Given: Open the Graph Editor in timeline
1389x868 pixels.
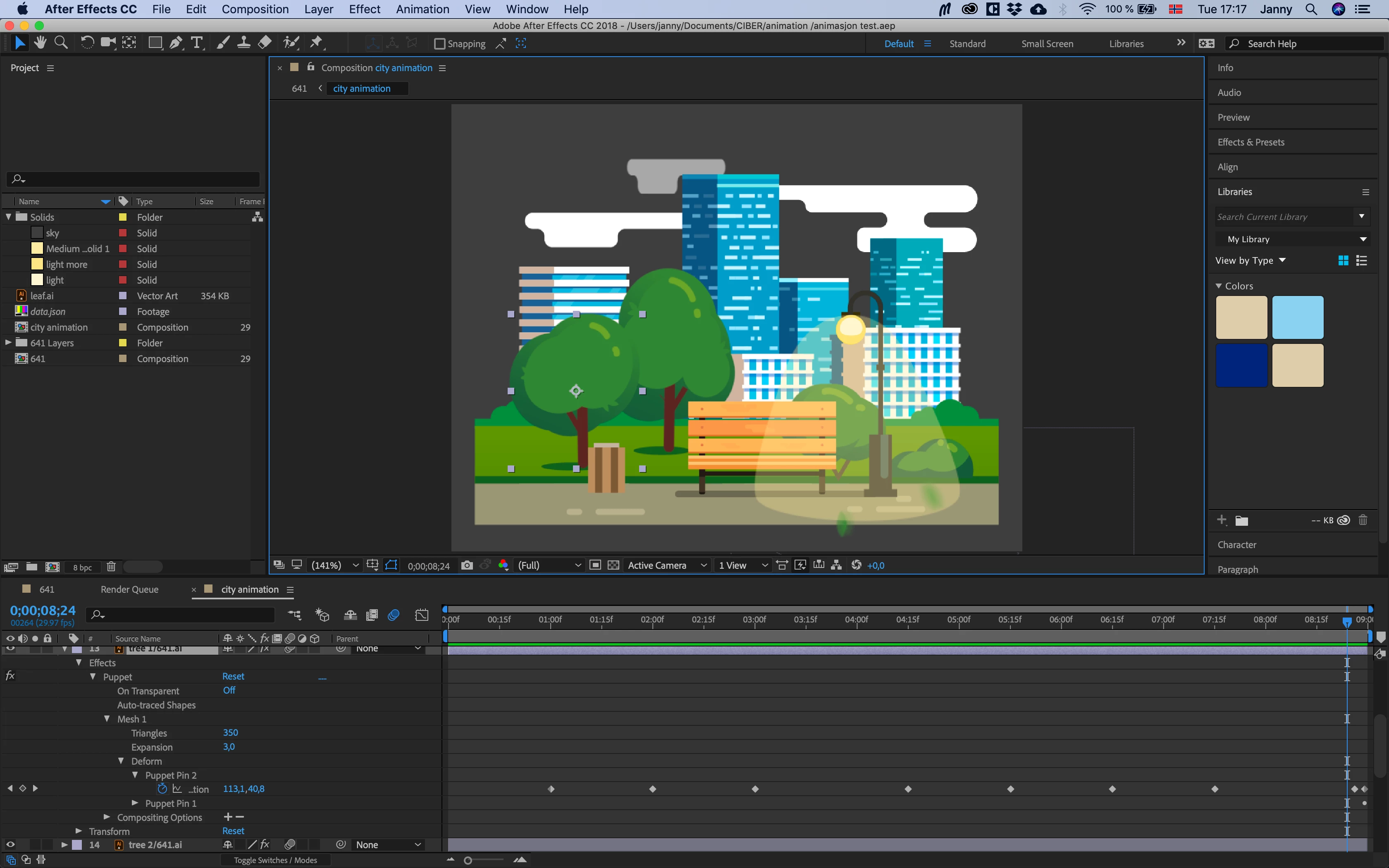Looking at the screenshot, I should [422, 615].
